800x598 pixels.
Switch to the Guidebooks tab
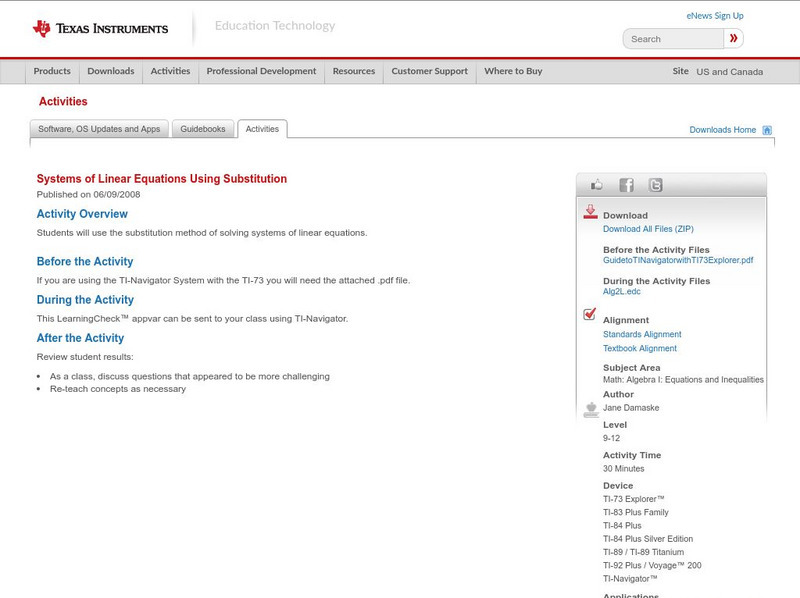[x=203, y=129]
